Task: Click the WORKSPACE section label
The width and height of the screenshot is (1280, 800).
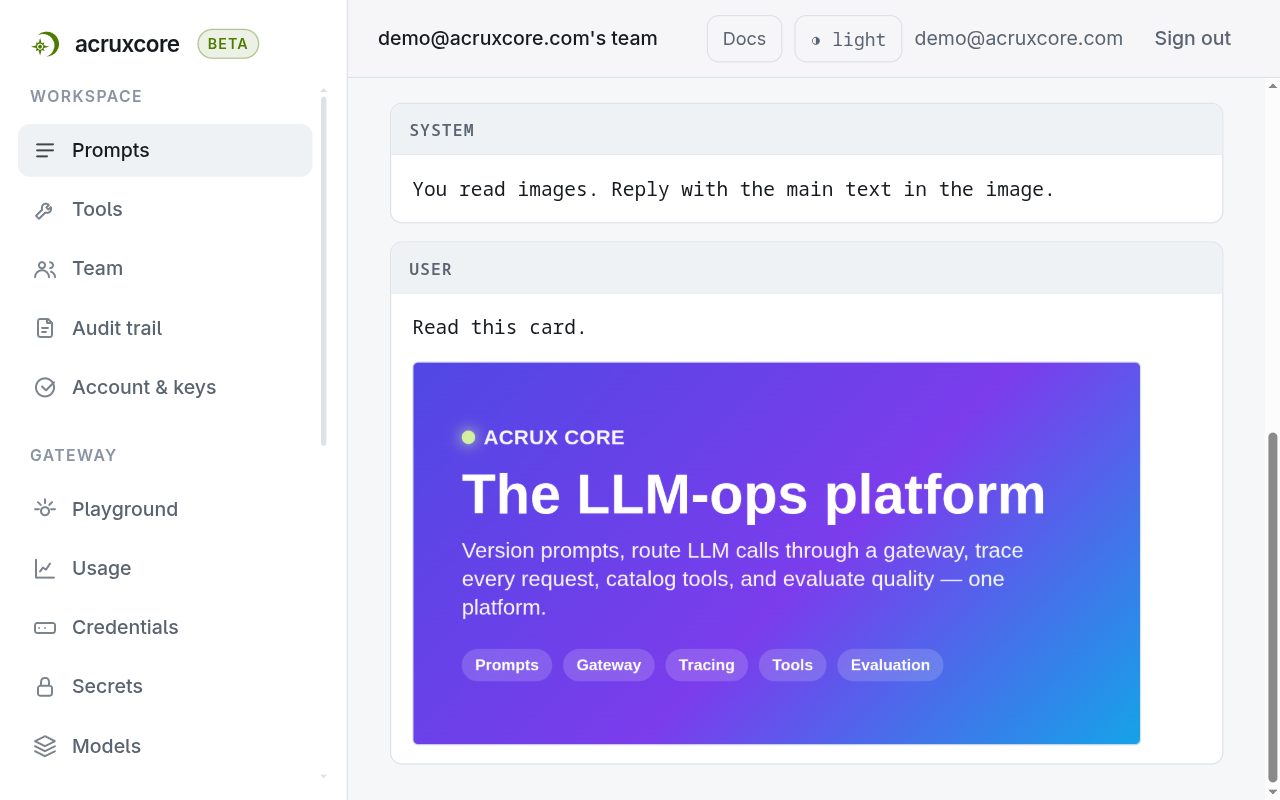Action: tap(86, 96)
